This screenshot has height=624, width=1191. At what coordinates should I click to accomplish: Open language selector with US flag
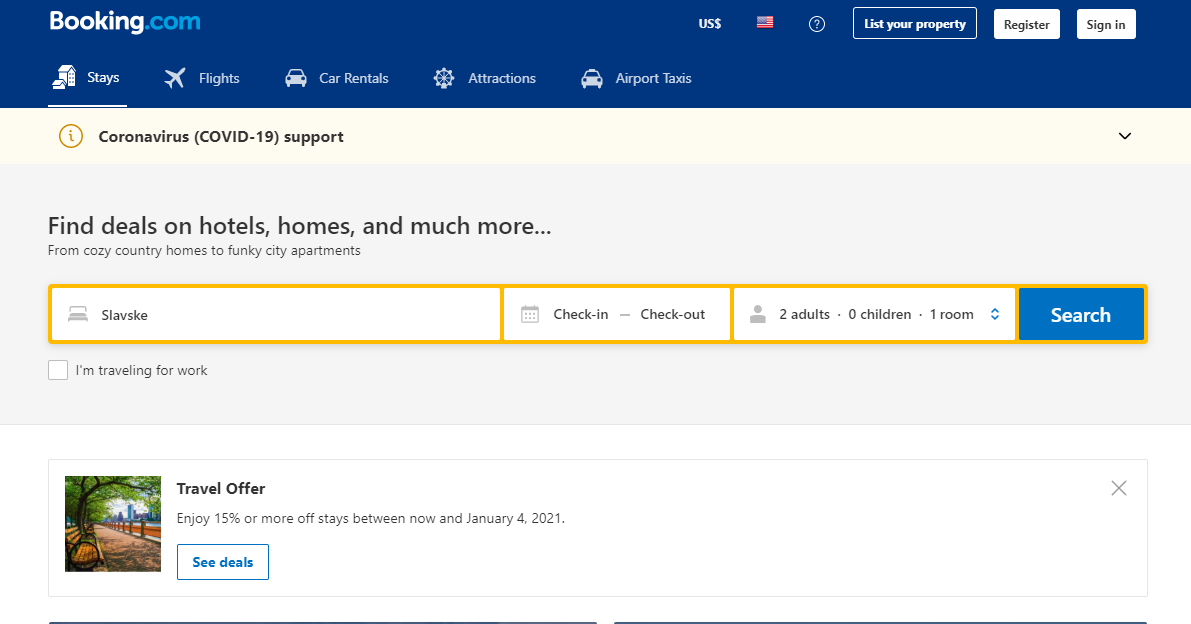765,23
